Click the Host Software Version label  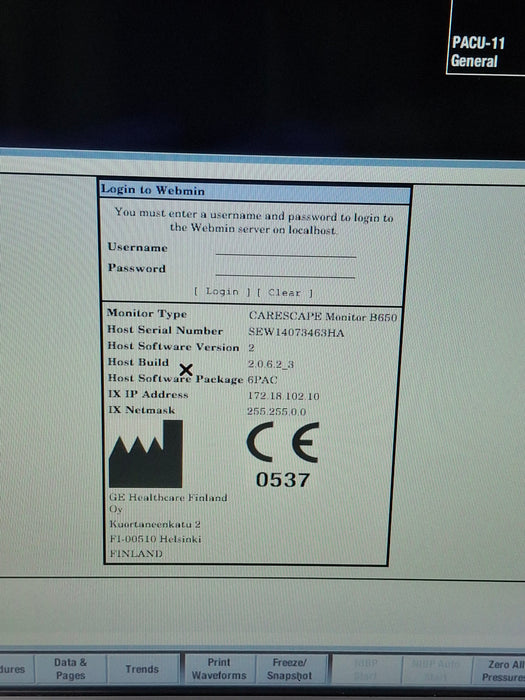coord(173,346)
